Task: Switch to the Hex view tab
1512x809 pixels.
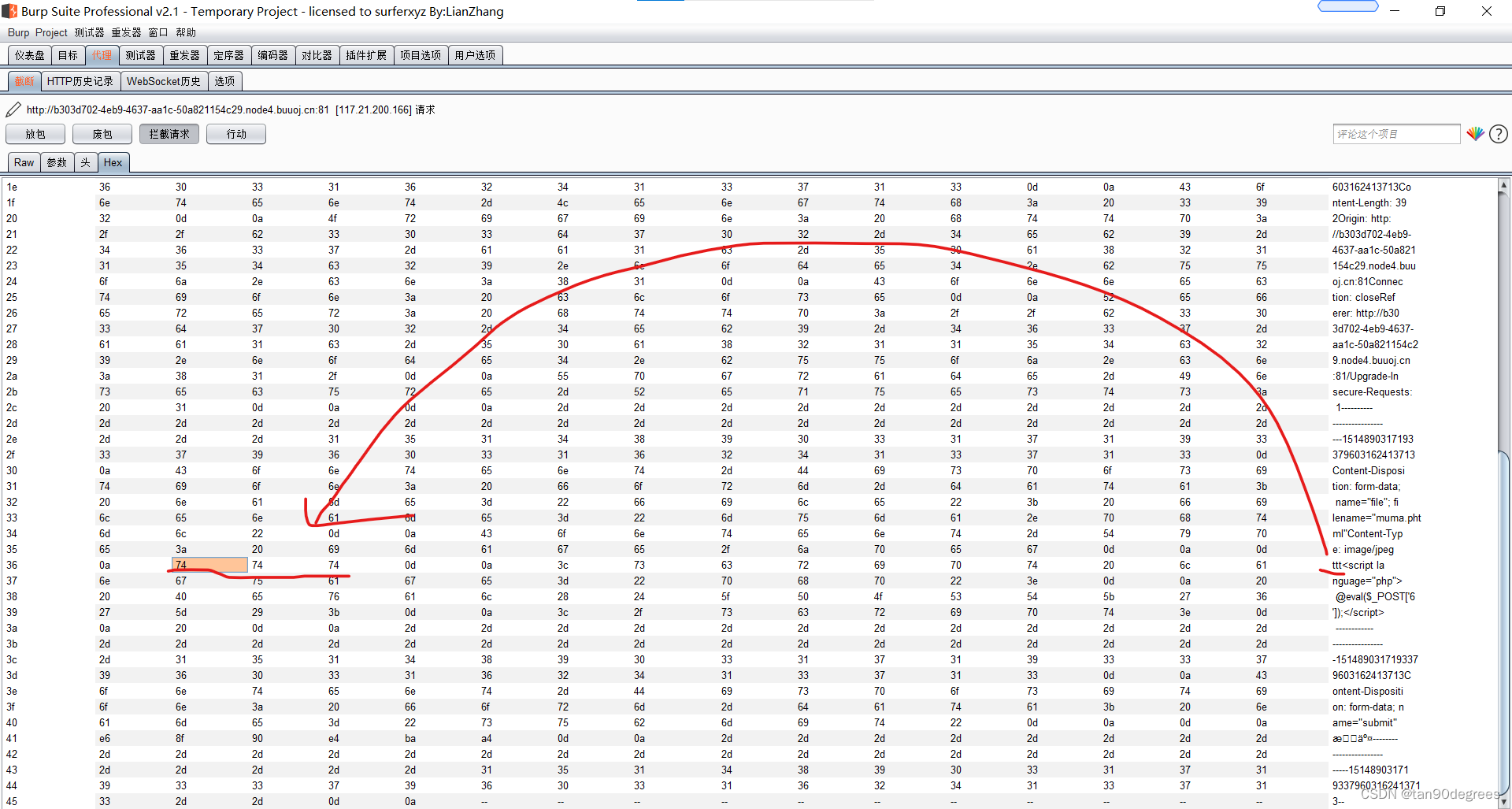Action: tap(113, 162)
